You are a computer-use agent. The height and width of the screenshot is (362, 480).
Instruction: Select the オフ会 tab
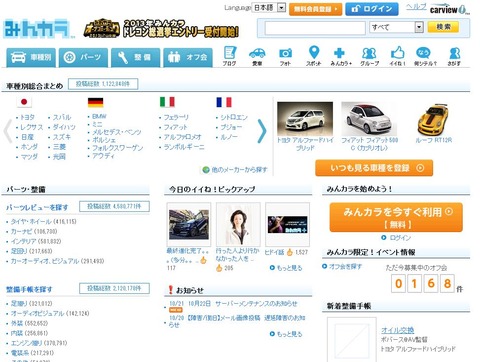tap(188, 57)
